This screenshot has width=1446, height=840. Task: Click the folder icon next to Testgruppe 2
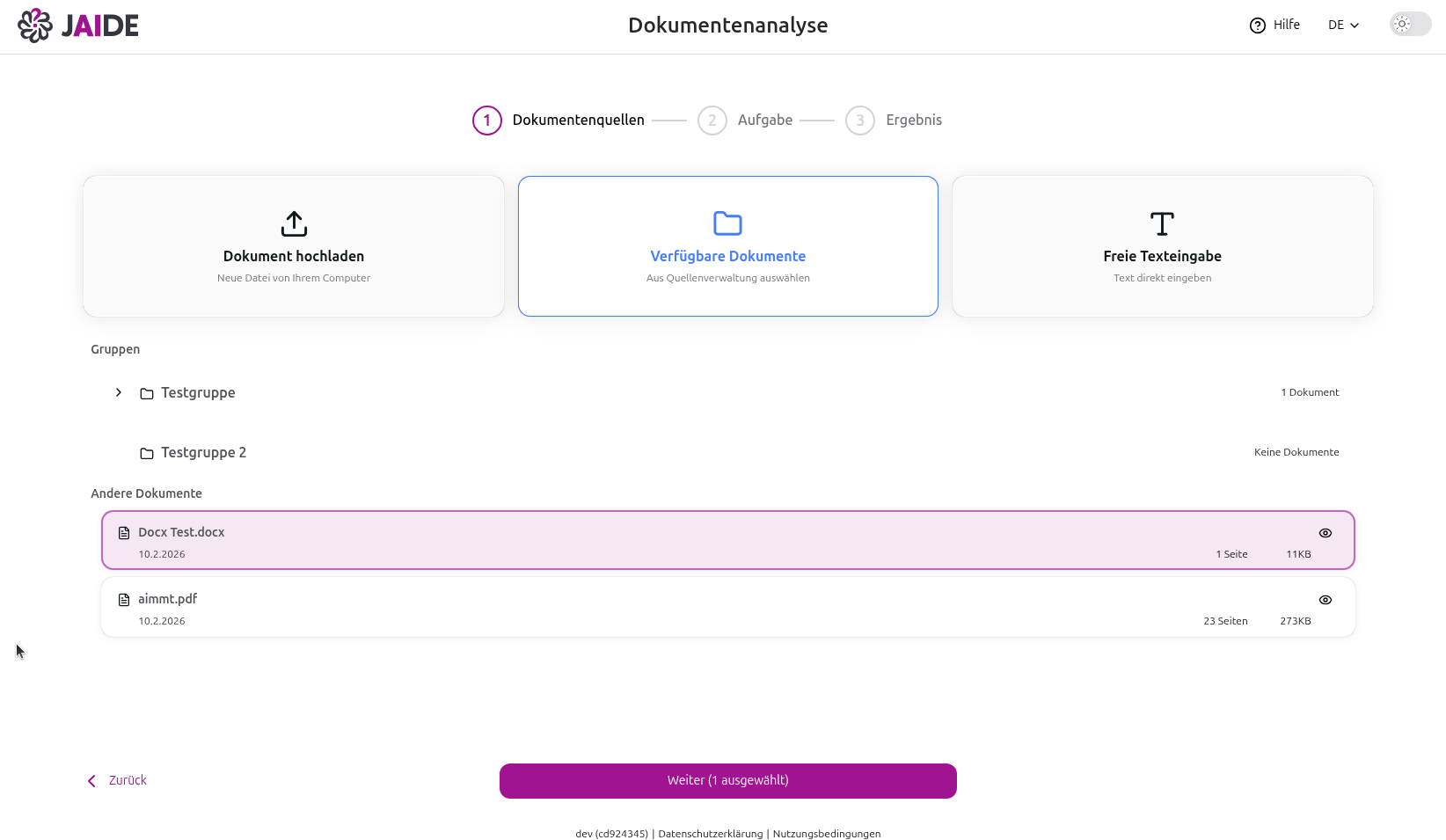pos(147,454)
